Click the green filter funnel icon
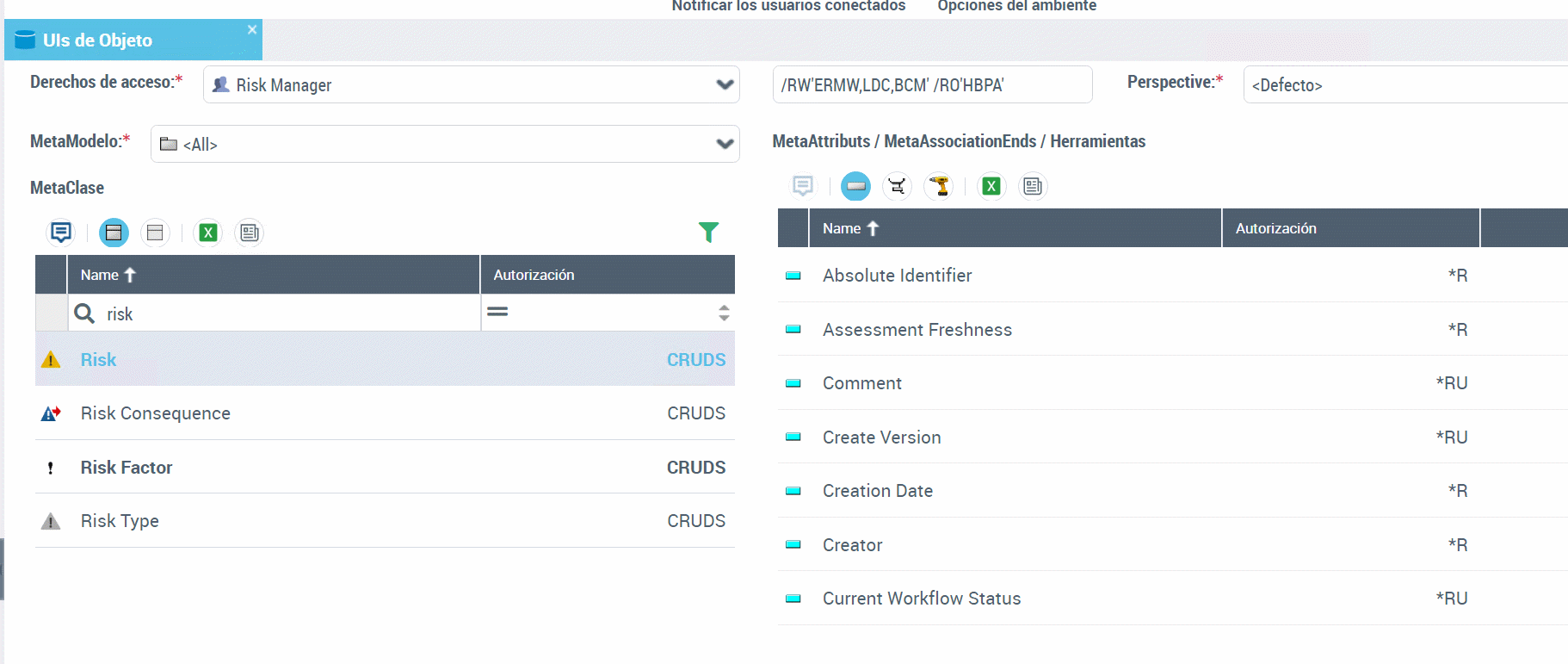 (x=708, y=232)
